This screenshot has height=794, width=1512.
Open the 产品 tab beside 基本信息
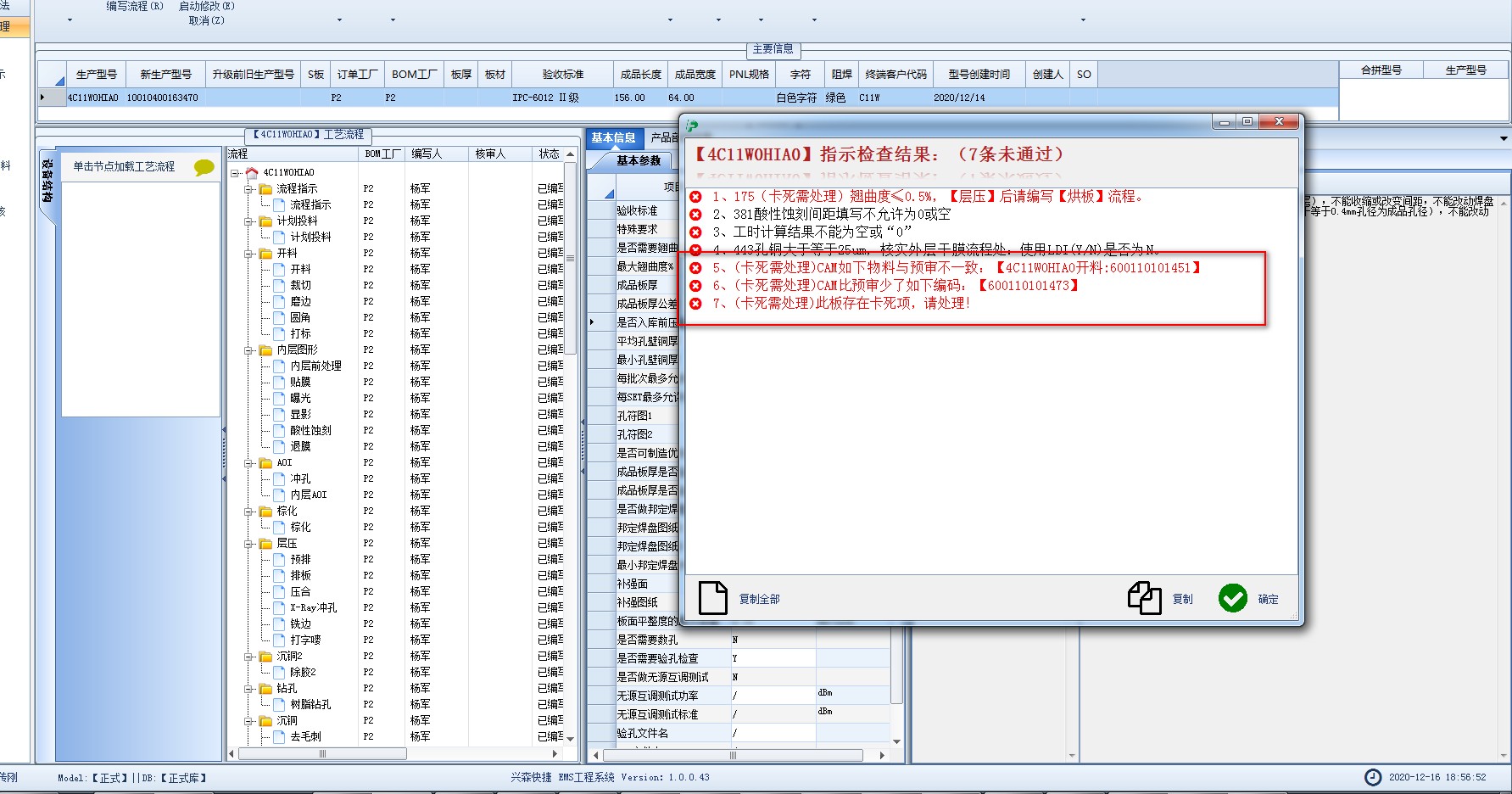pyautogui.click(x=664, y=137)
